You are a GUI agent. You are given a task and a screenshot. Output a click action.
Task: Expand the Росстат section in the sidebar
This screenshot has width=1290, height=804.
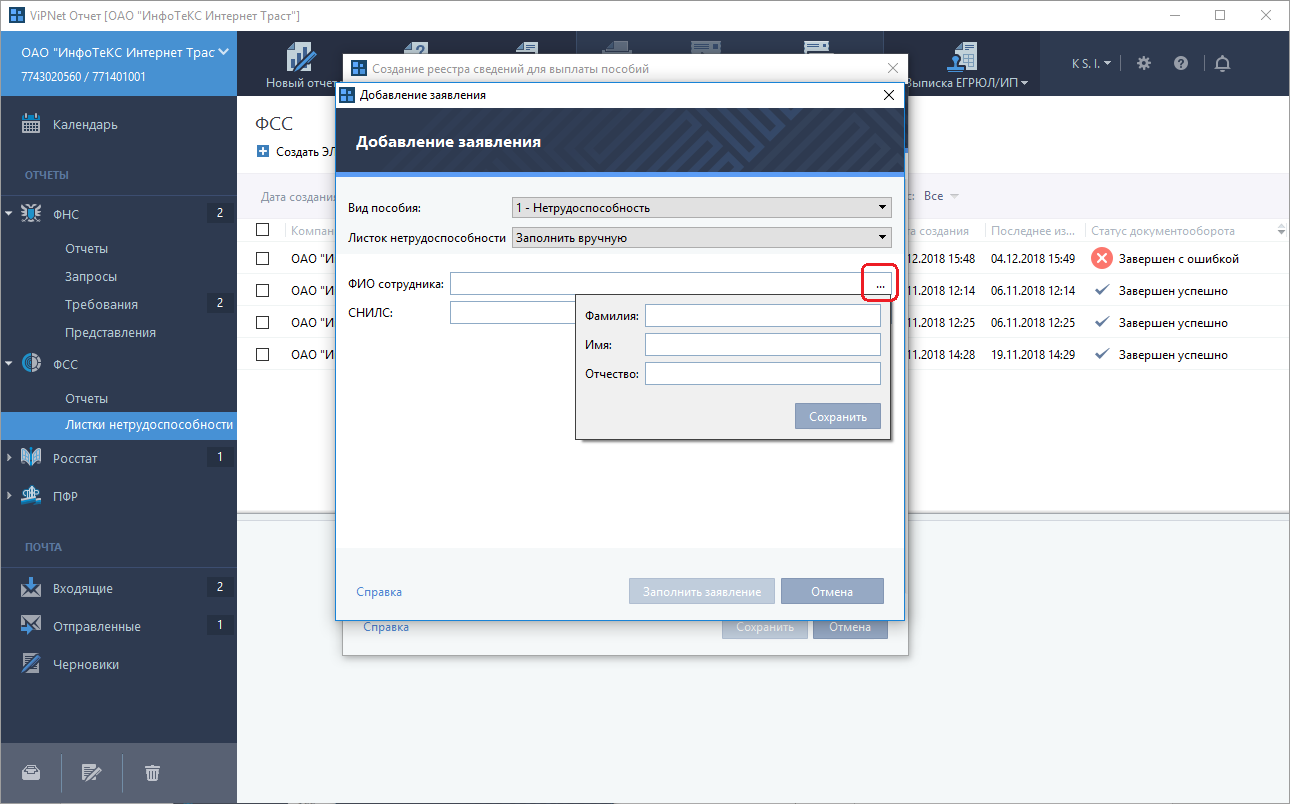pyautogui.click(x=10, y=458)
